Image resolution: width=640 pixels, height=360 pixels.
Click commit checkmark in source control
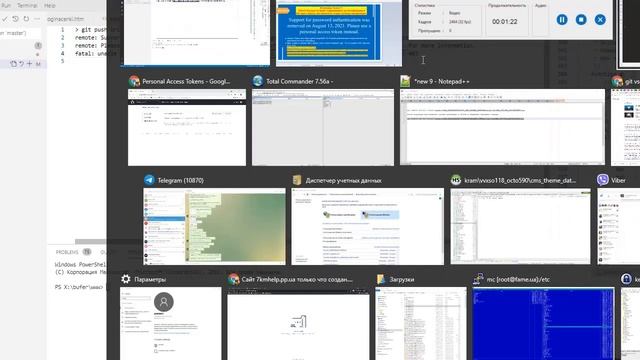click(x=5, y=19)
